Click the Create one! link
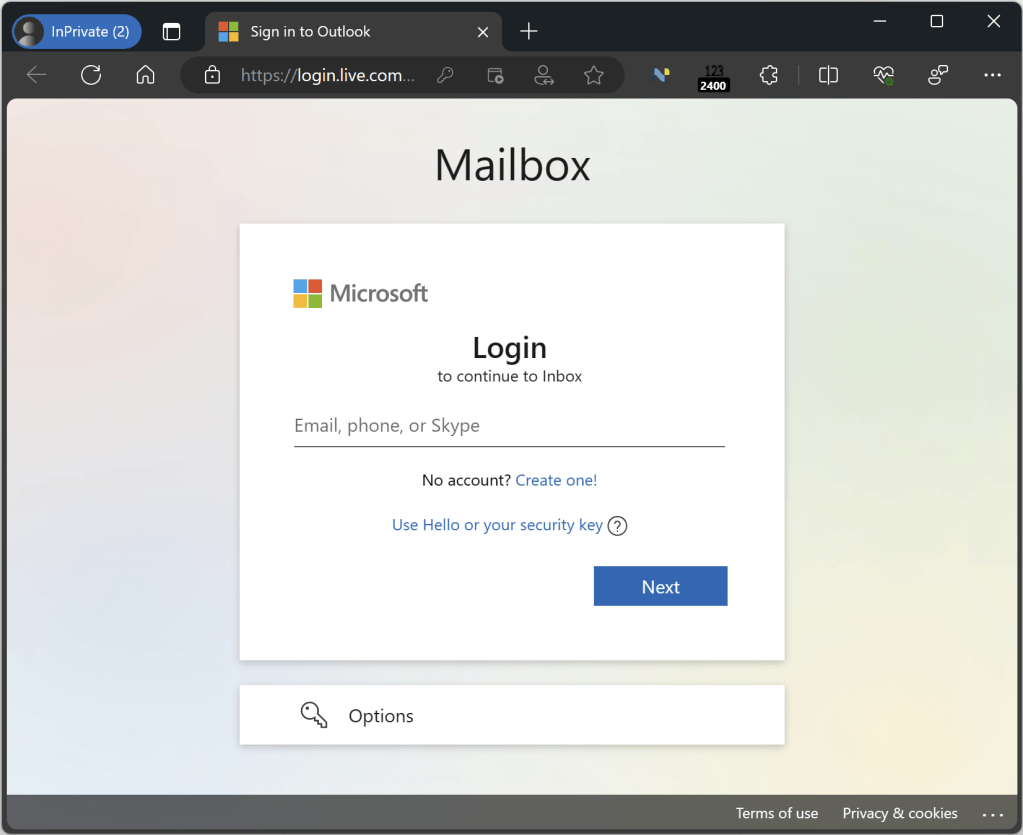 (556, 480)
